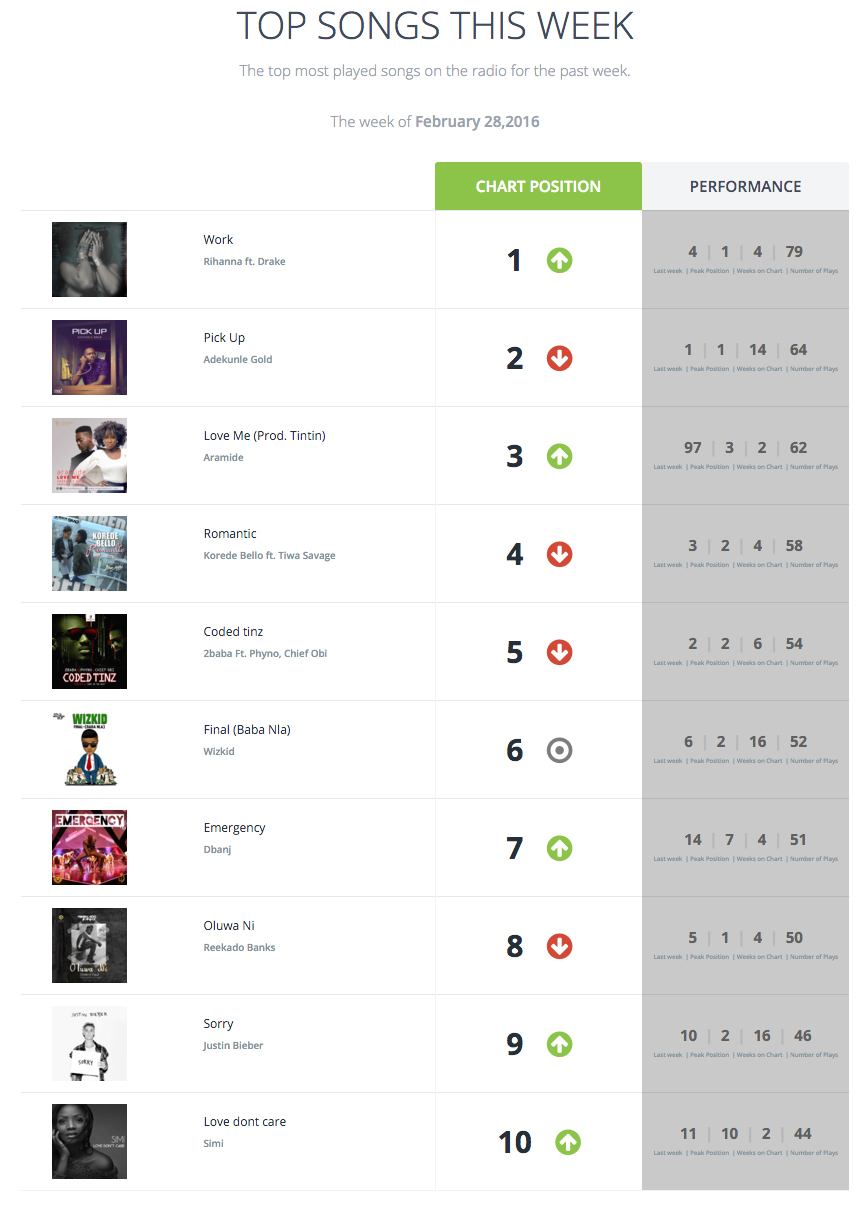Viewport: 864px width, 1207px height.
Task: Click the green up arrow at position 10
Action: (x=567, y=1143)
